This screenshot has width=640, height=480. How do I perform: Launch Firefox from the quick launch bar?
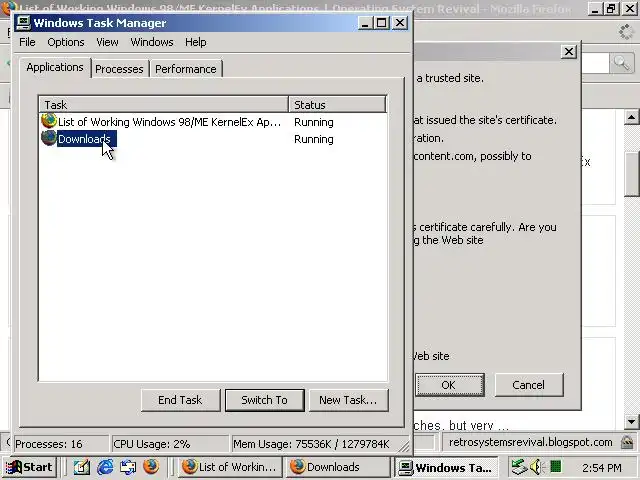click(x=151, y=466)
